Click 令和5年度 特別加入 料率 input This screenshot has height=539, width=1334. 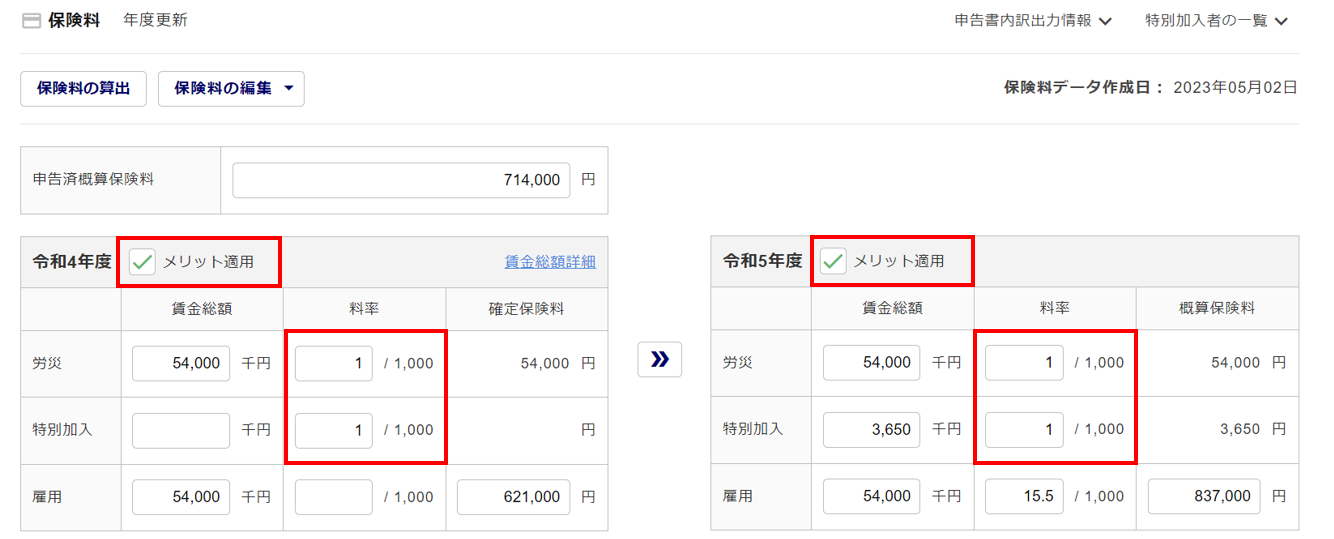[x=1024, y=429]
